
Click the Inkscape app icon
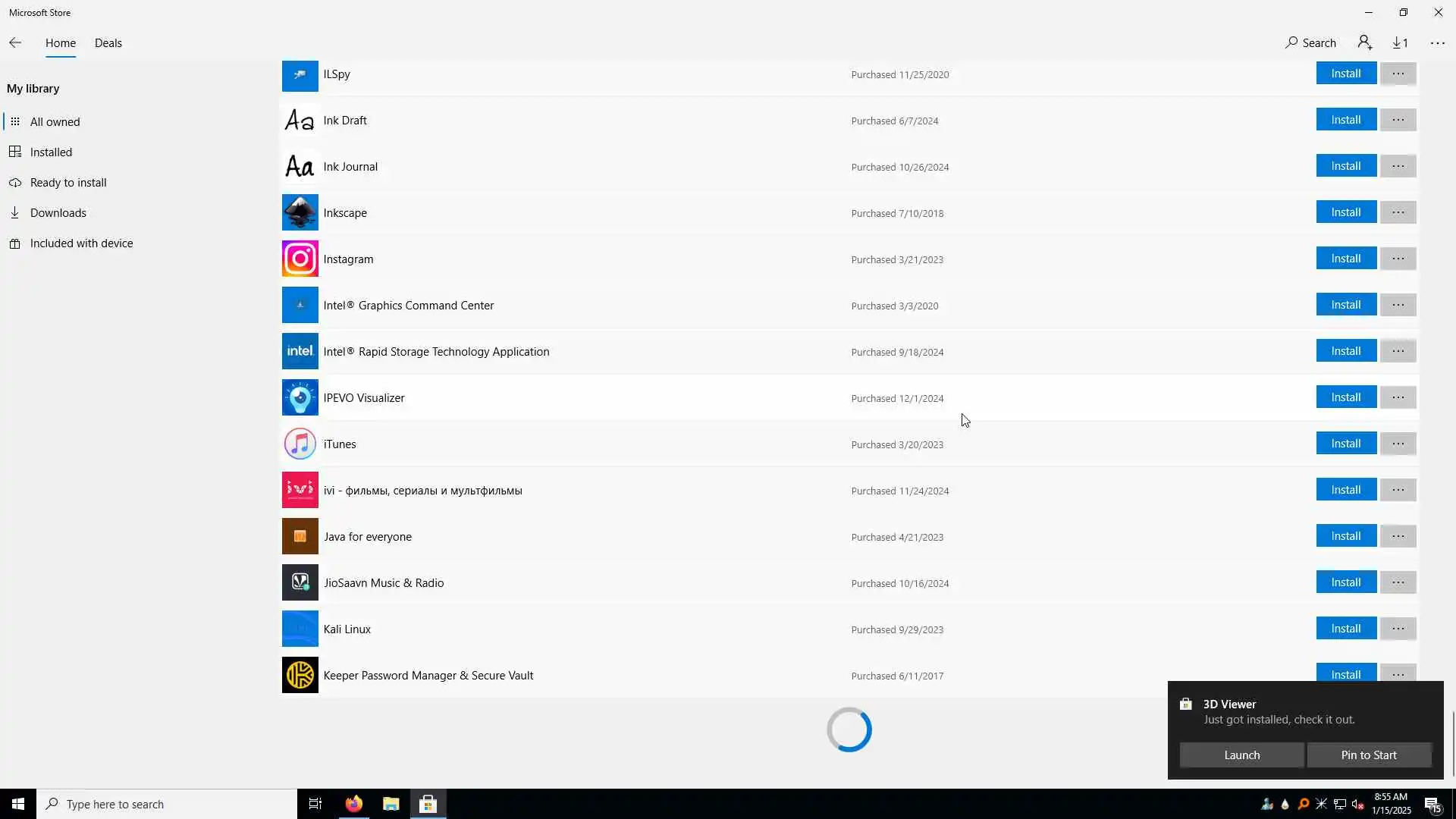click(x=300, y=212)
